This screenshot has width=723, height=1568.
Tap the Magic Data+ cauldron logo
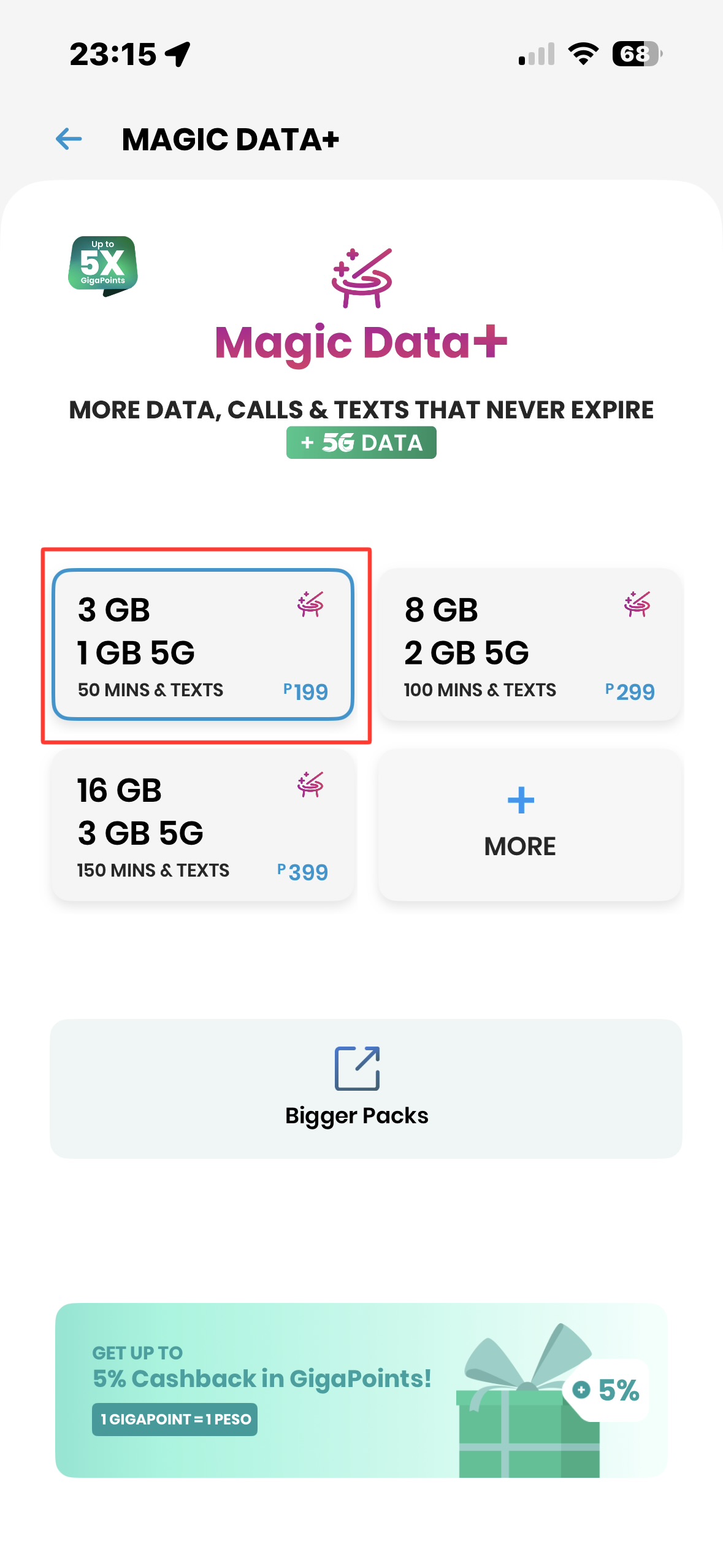(x=362, y=277)
